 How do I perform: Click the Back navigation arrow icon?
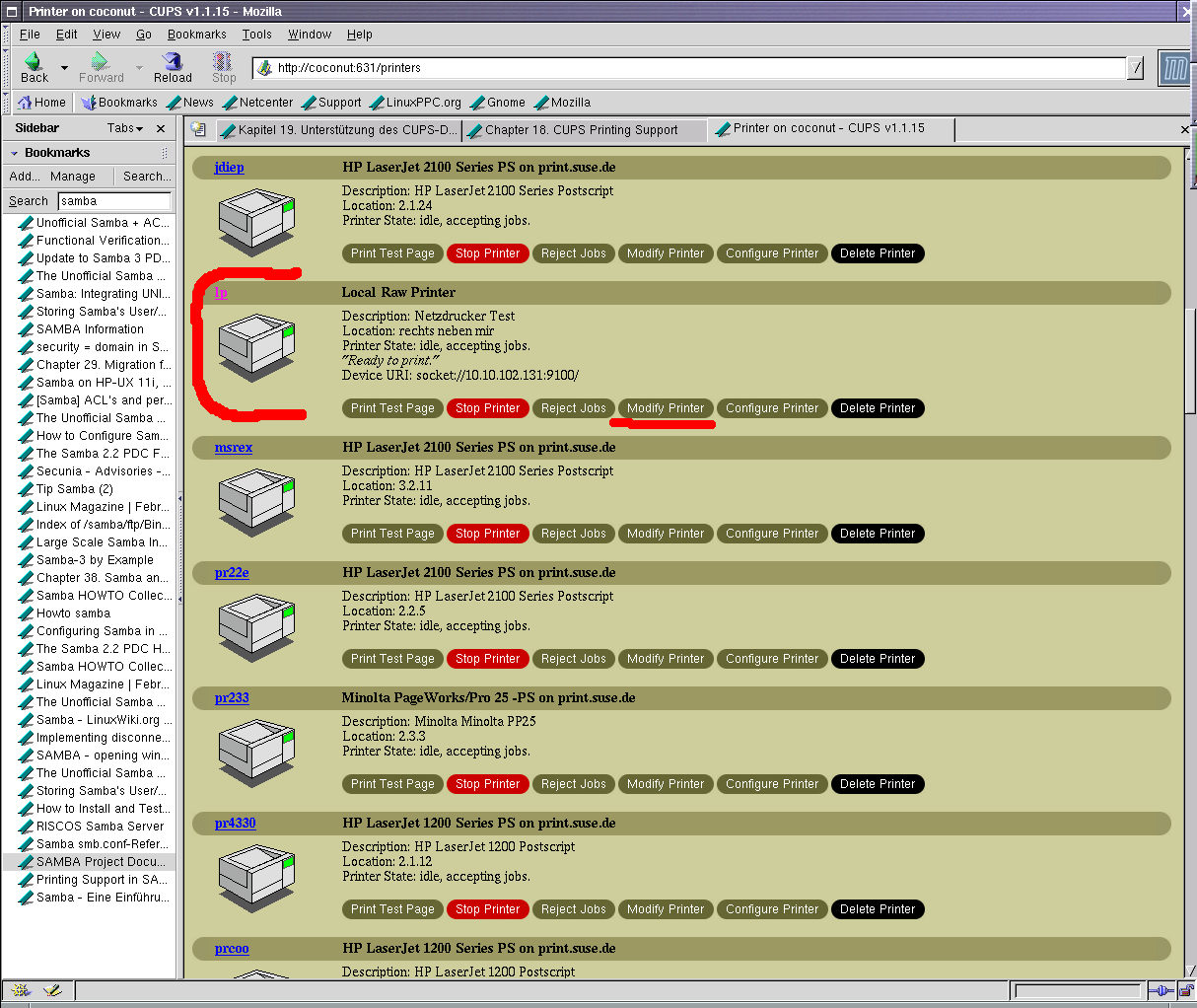click(x=34, y=62)
